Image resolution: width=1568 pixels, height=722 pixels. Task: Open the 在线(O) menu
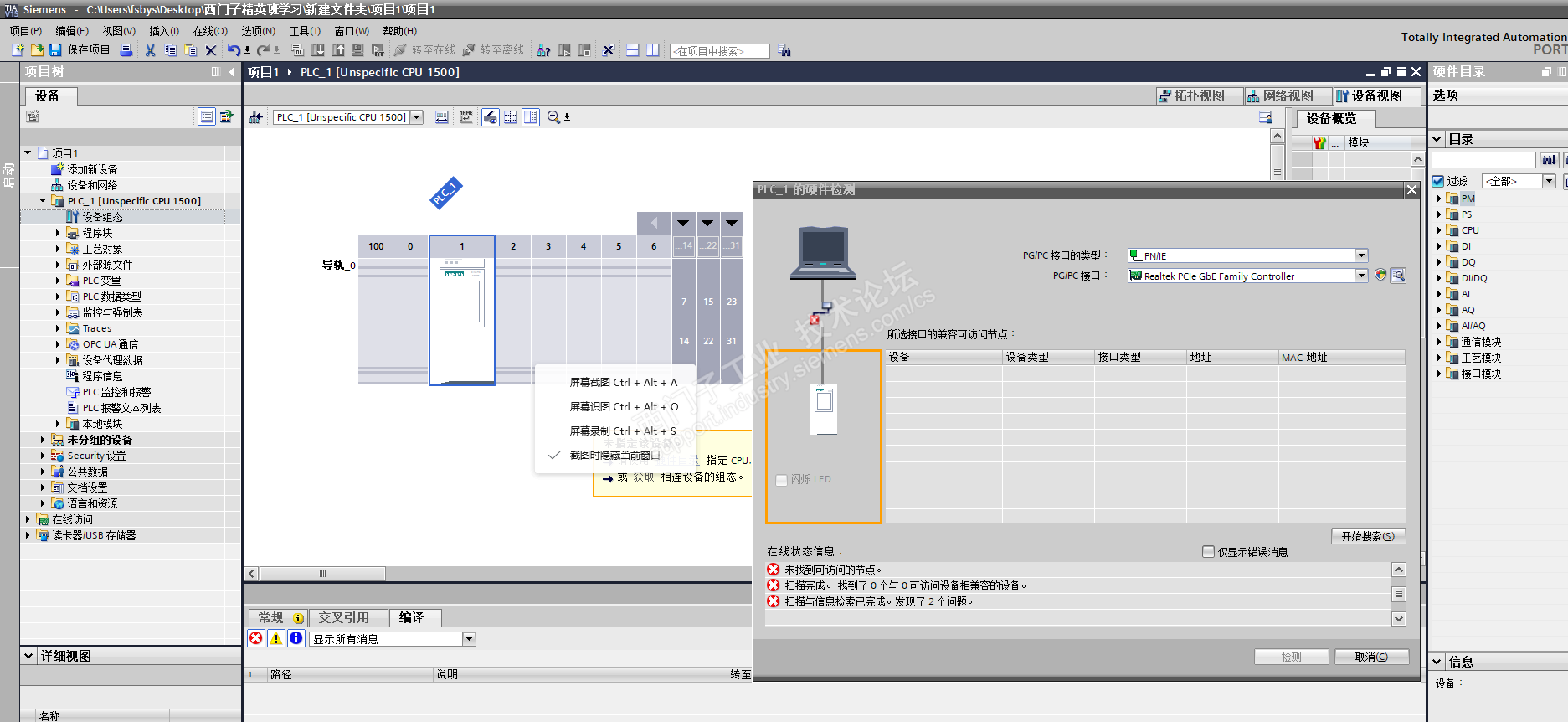[x=210, y=31]
